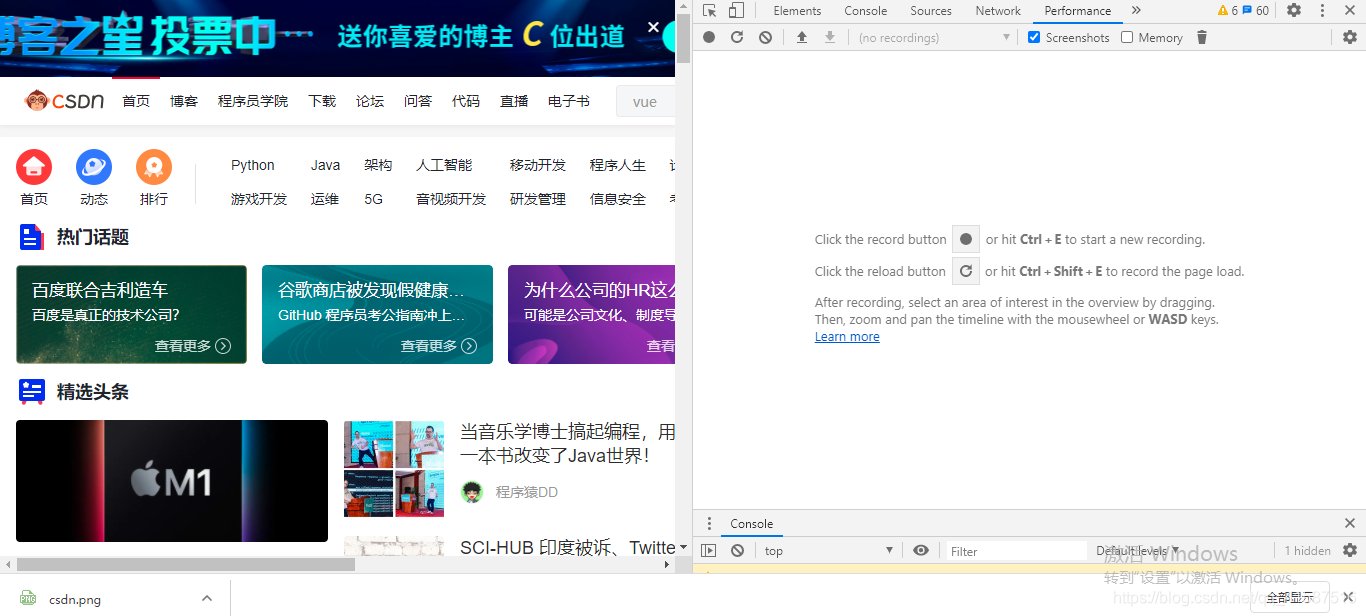Toggle the device toolbar icon
Screen dimensions: 1366x616
736,11
